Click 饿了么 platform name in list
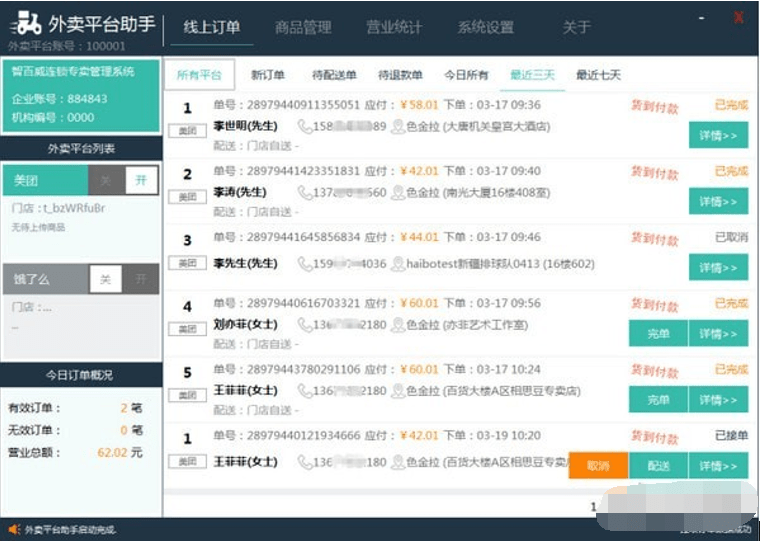This screenshot has height=541, width=760. click(x=32, y=279)
